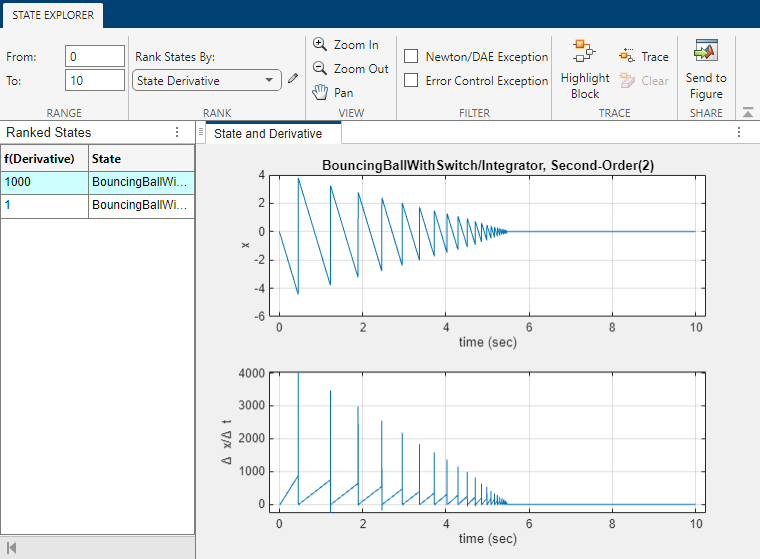The width and height of the screenshot is (760, 559).
Task: Open the Rank States By dropdown
Action: (x=206, y=81)
